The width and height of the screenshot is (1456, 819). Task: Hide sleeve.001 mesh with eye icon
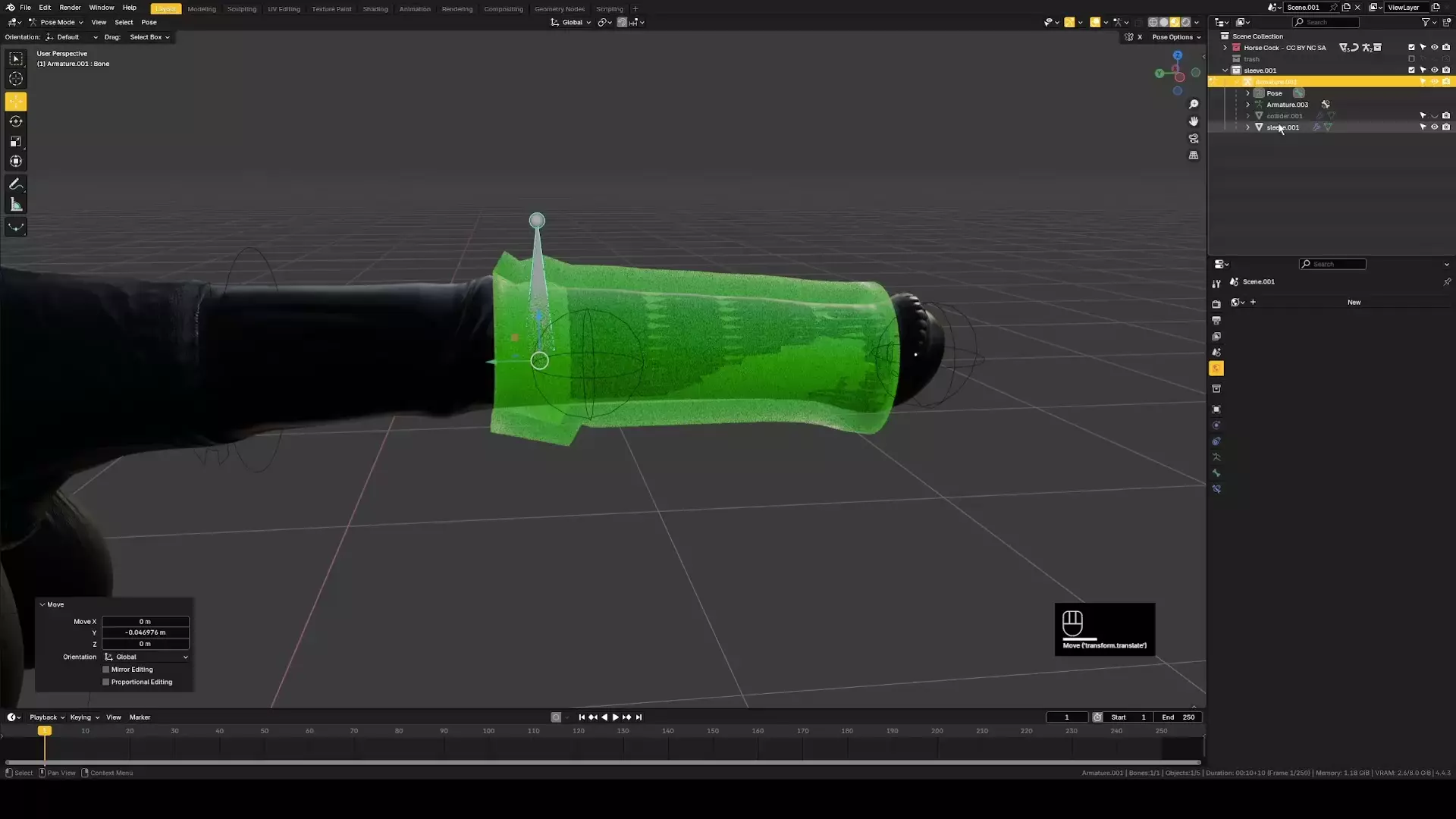click(x=1434, y=127)
